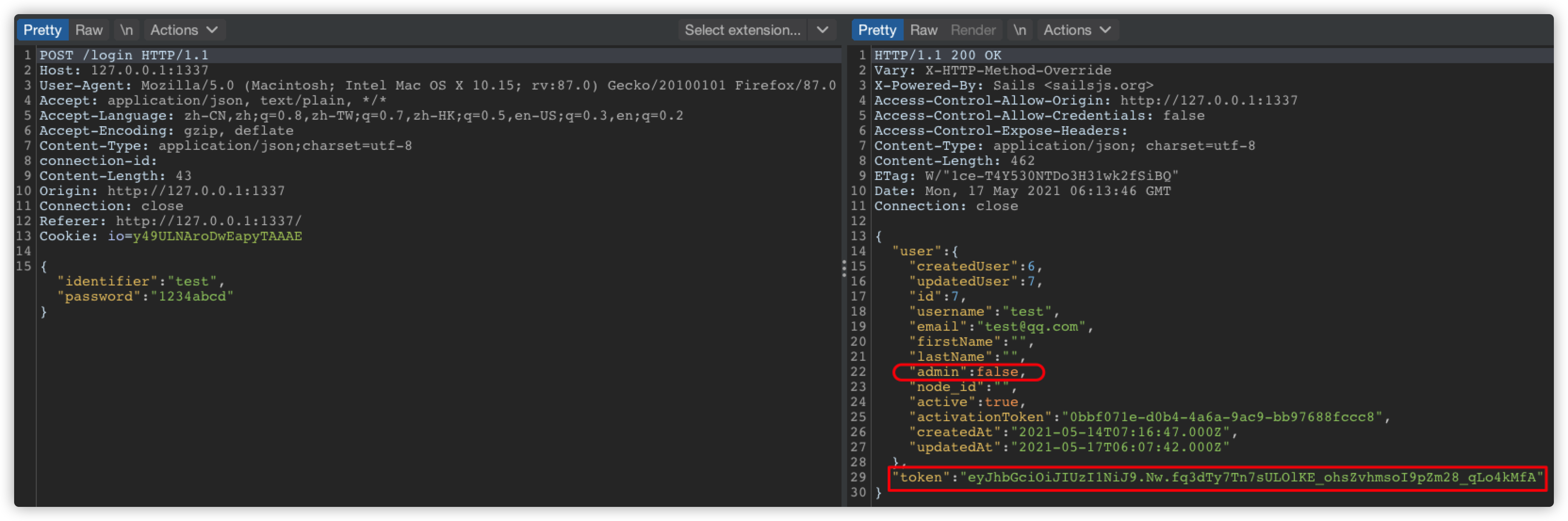The image size is (1568, 521).
Task: Open the Select extension dropdown
Action: (743, 30)
